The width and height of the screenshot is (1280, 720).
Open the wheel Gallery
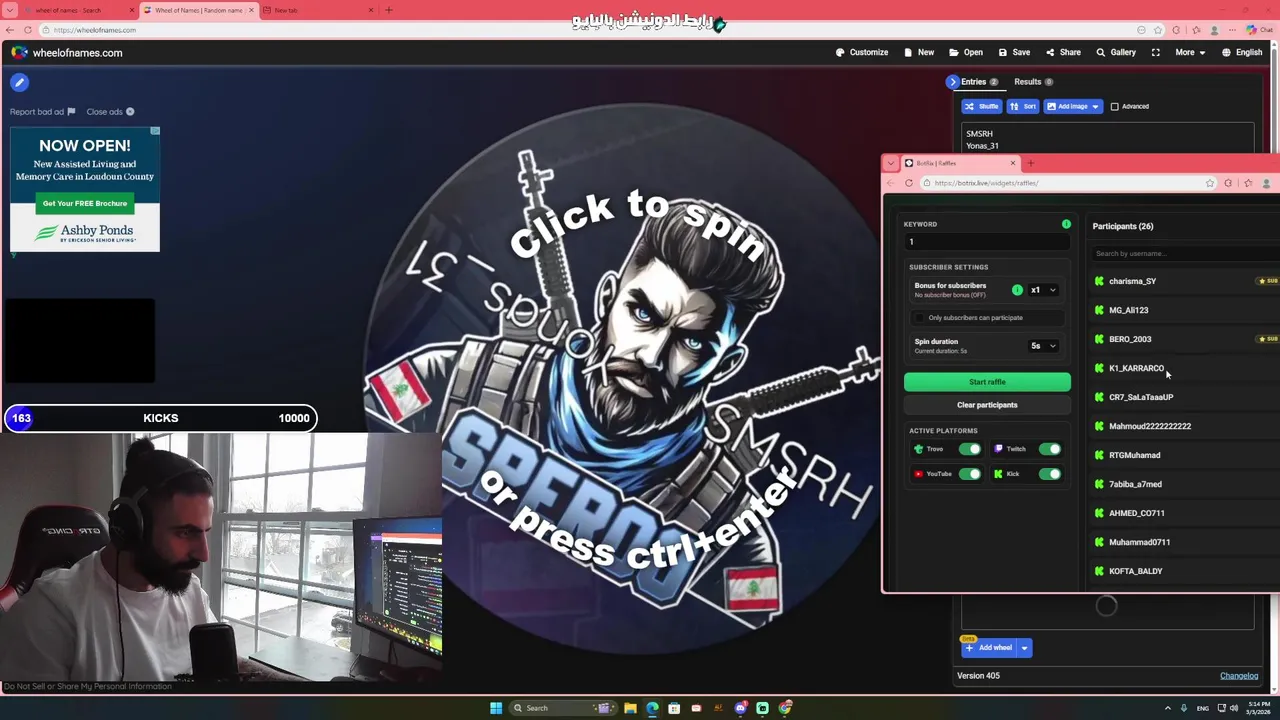click(1116, 52)
